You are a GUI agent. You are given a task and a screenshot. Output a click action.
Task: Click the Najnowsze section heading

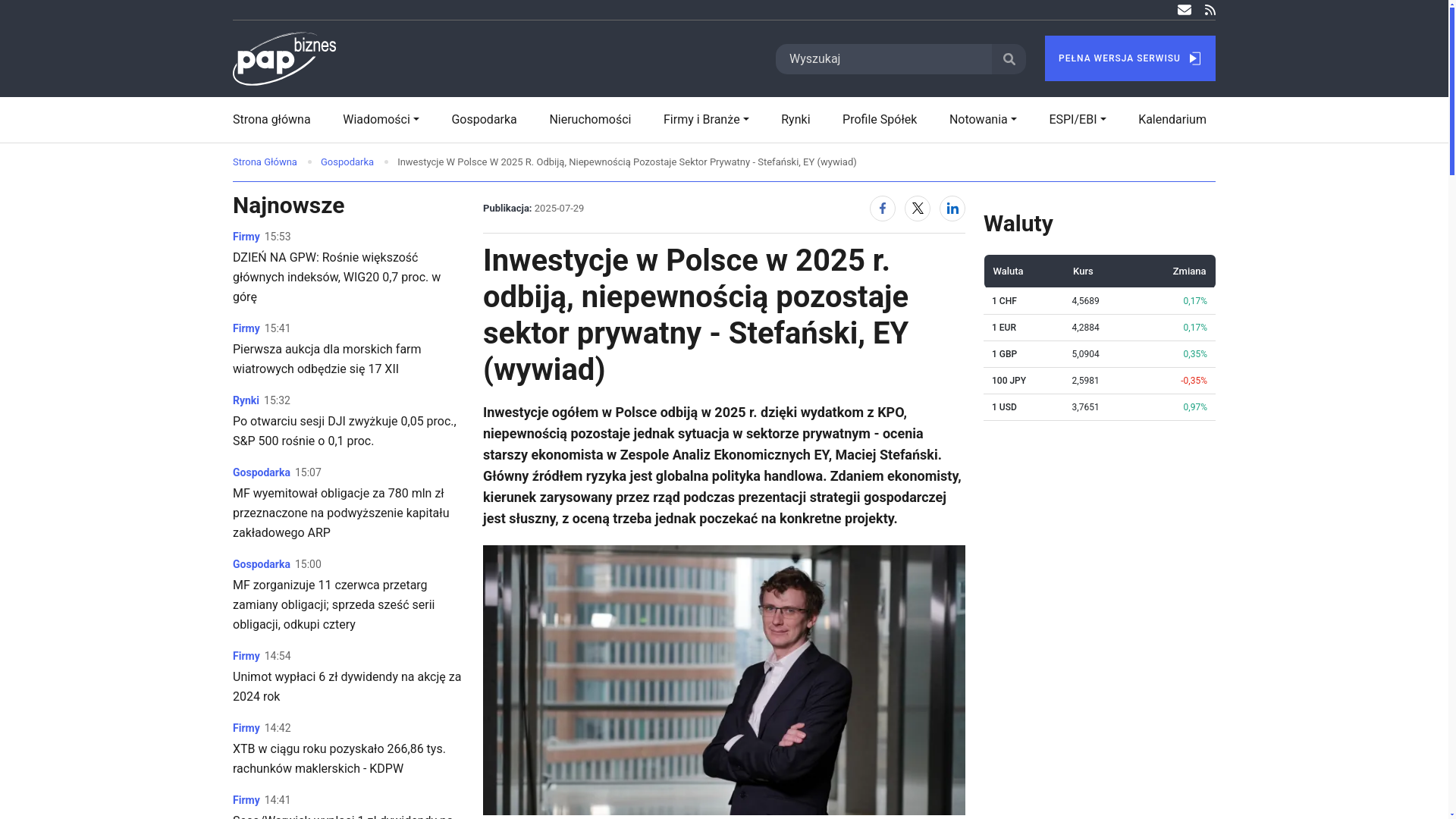(x=288, y=206)
